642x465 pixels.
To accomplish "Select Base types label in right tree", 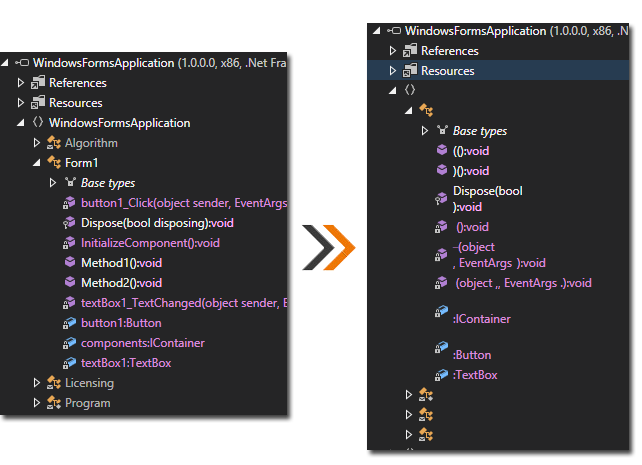I will point(480,131).
